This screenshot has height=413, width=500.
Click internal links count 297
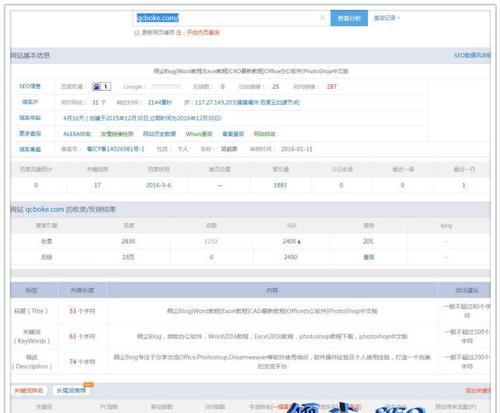point(331,87)
